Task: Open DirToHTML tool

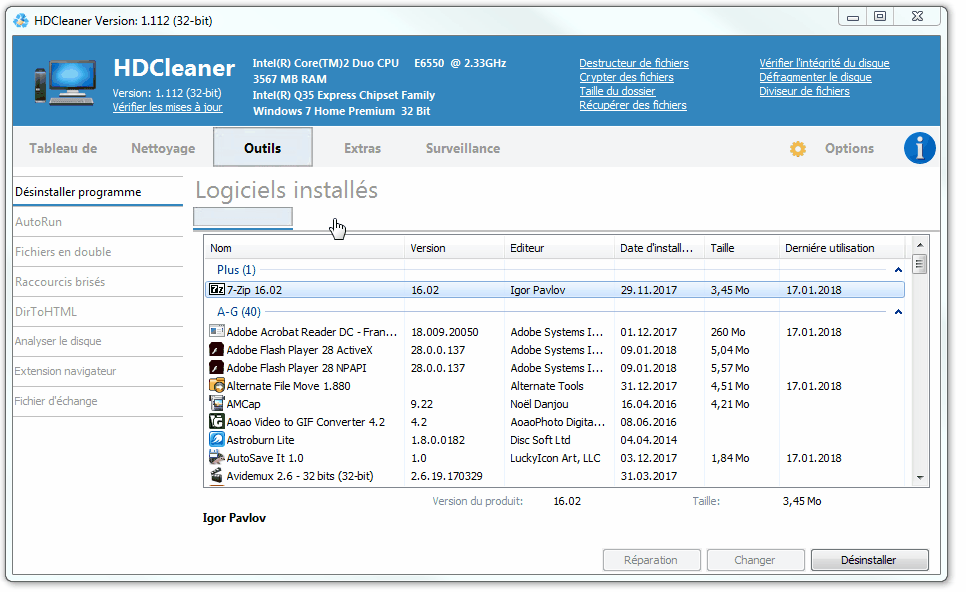Action: click(x=98, y=312)
